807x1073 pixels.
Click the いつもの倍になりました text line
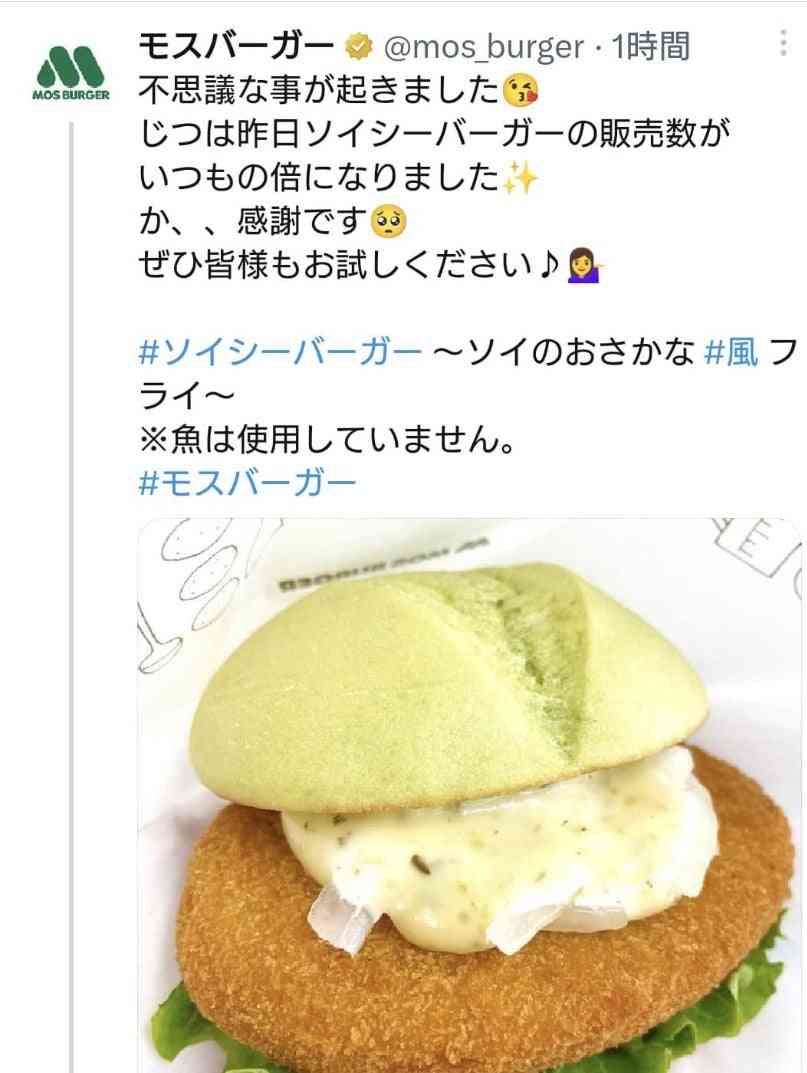tap(319, 178)
